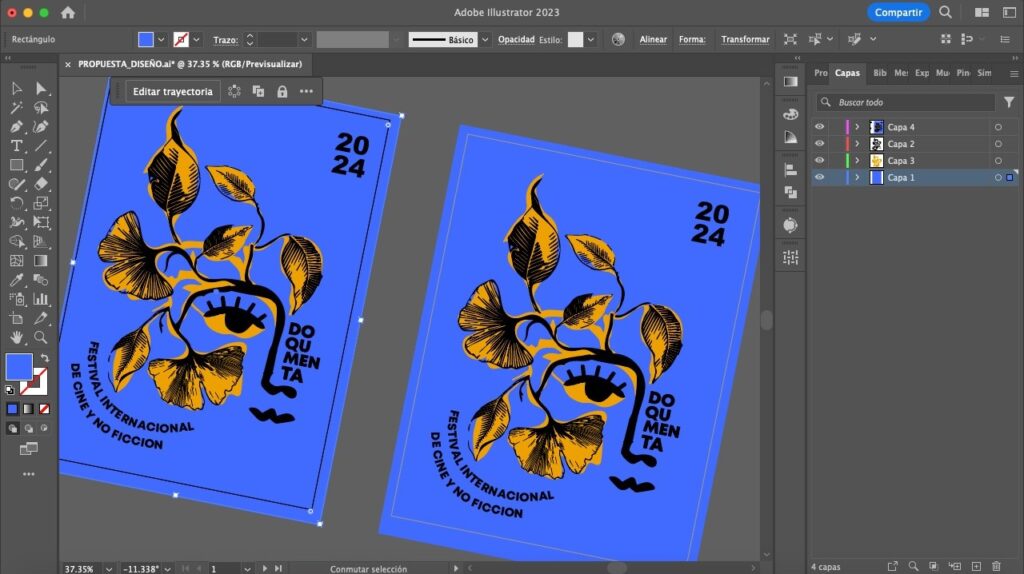Select the Type tool
The image size is (1024, 574).
pyautogui.click(x=17, y=146)
